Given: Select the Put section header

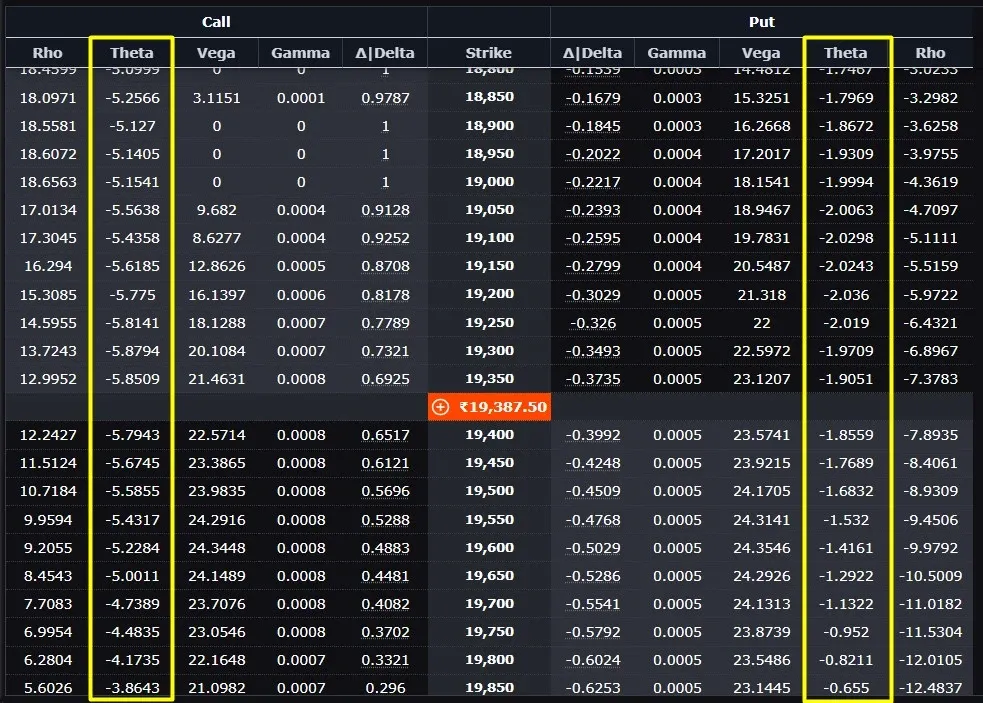Looking at the screenshot, I should [x=762, y=22].
